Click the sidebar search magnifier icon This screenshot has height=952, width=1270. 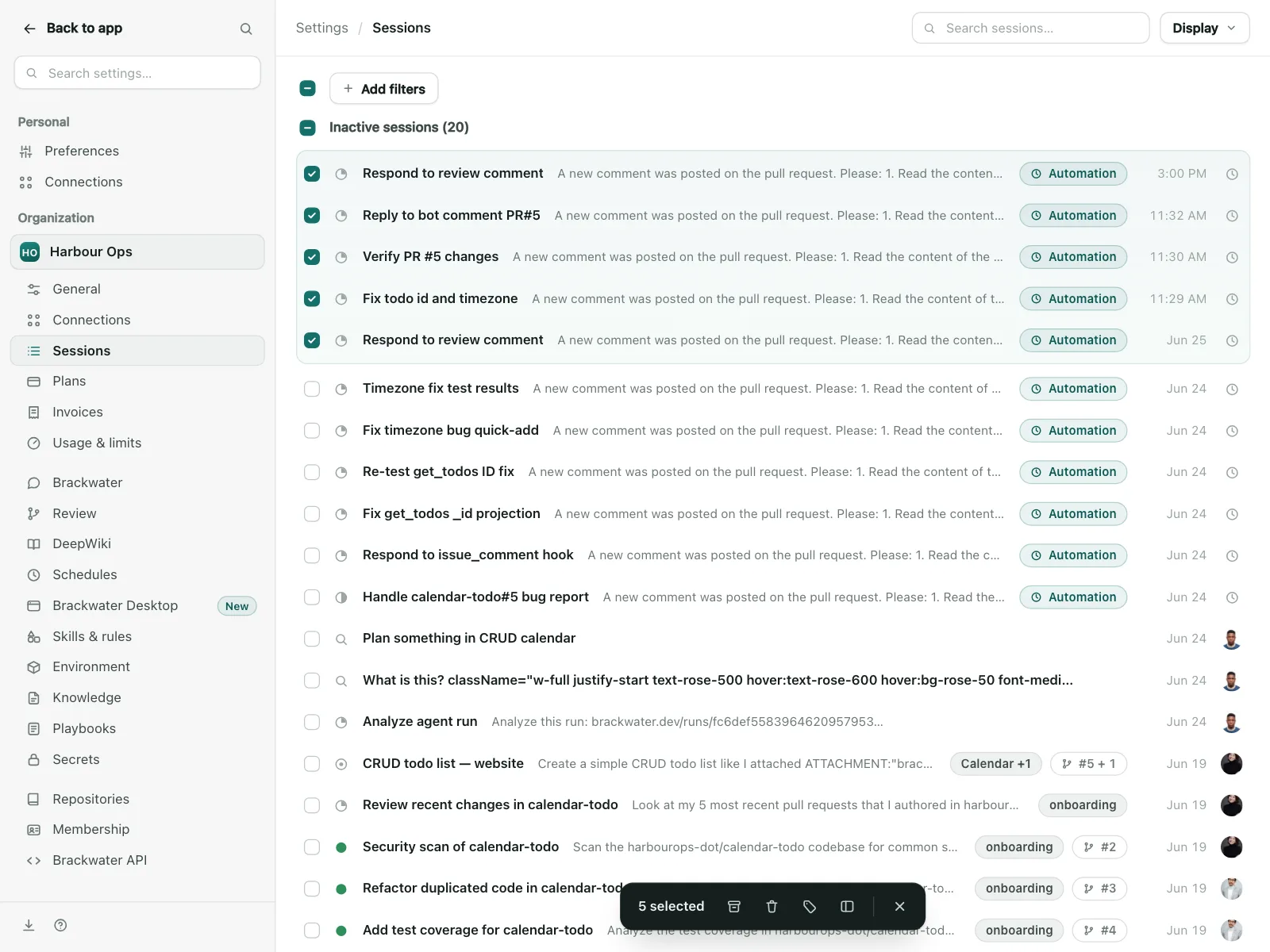[246, 29]
